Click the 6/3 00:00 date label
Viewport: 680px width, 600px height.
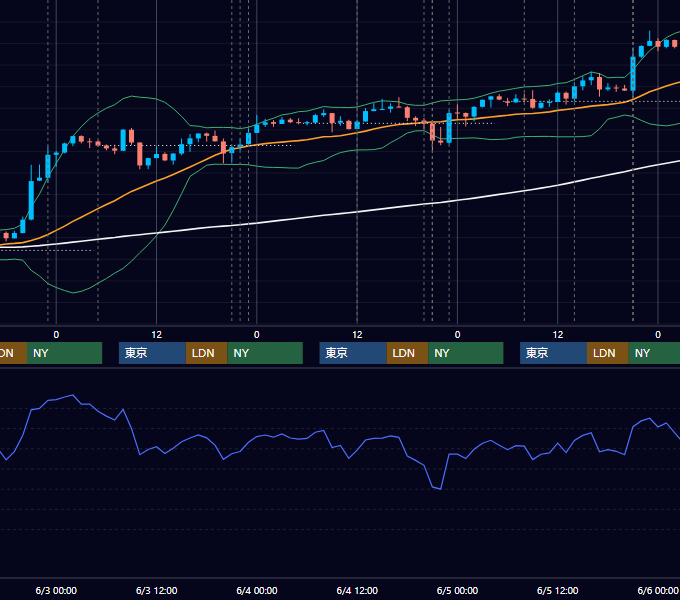tap(56, 590)
